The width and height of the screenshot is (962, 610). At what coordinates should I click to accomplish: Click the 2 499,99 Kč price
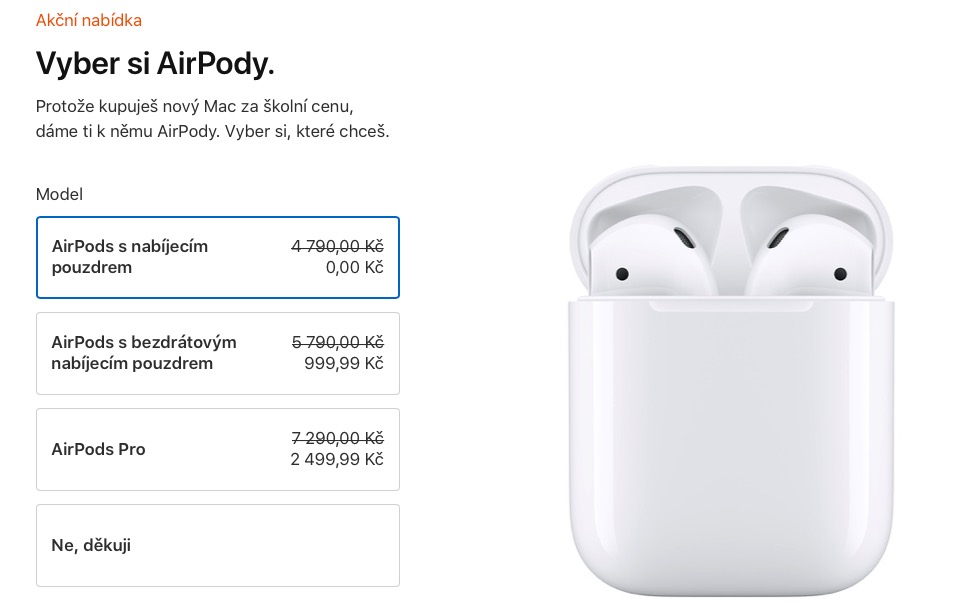(337, 459)
